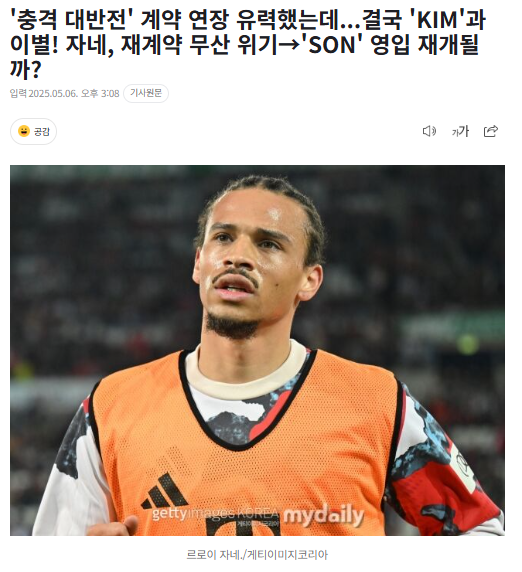Click the Adidas logo on orange bib
Viewport: 522px width, 572px height.
pos(164,491)
